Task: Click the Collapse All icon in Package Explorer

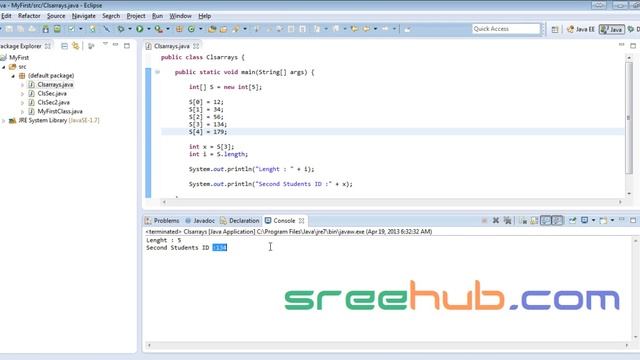Action: click(64, 46)
